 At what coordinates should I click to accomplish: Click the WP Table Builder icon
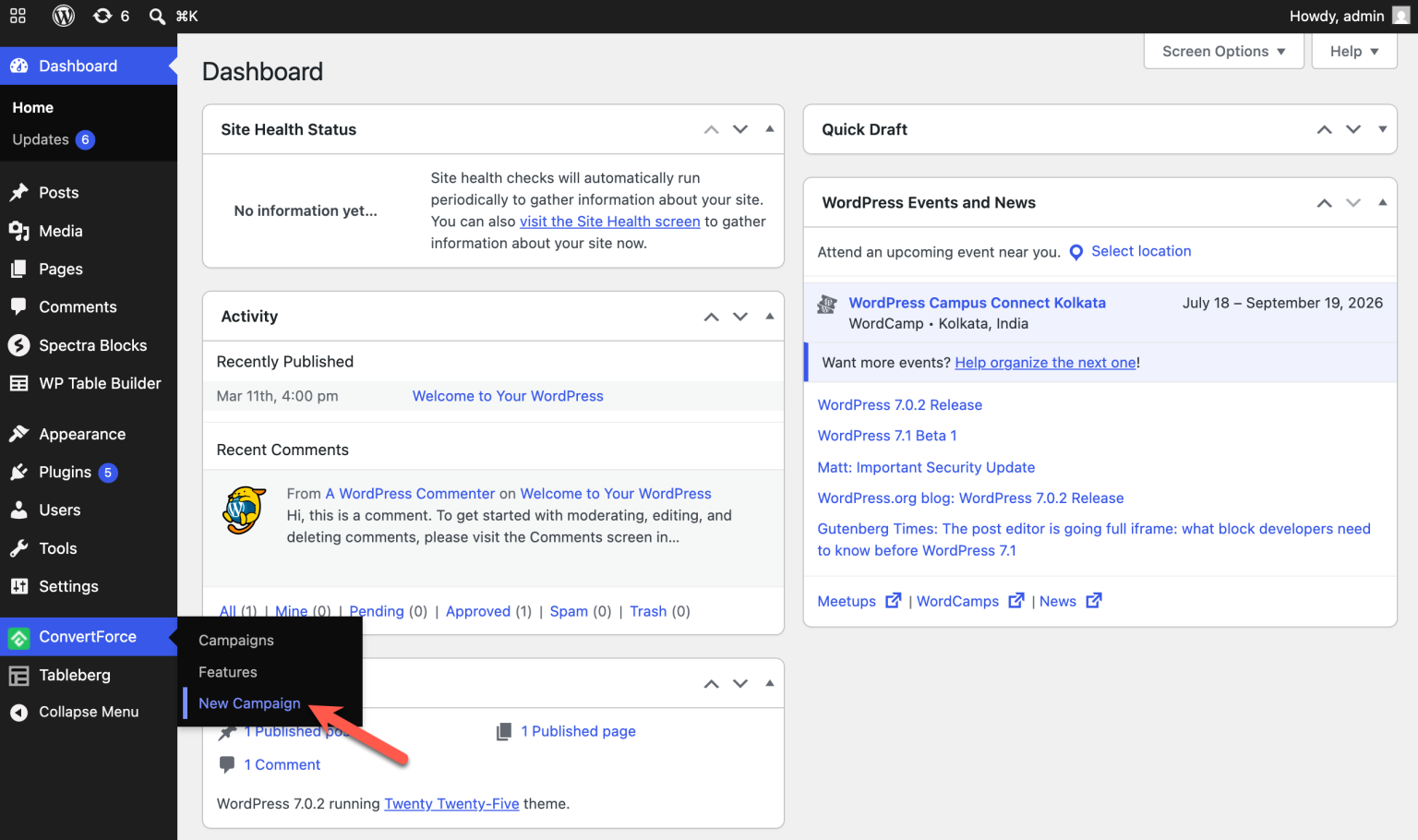click(x=18, y=383)
